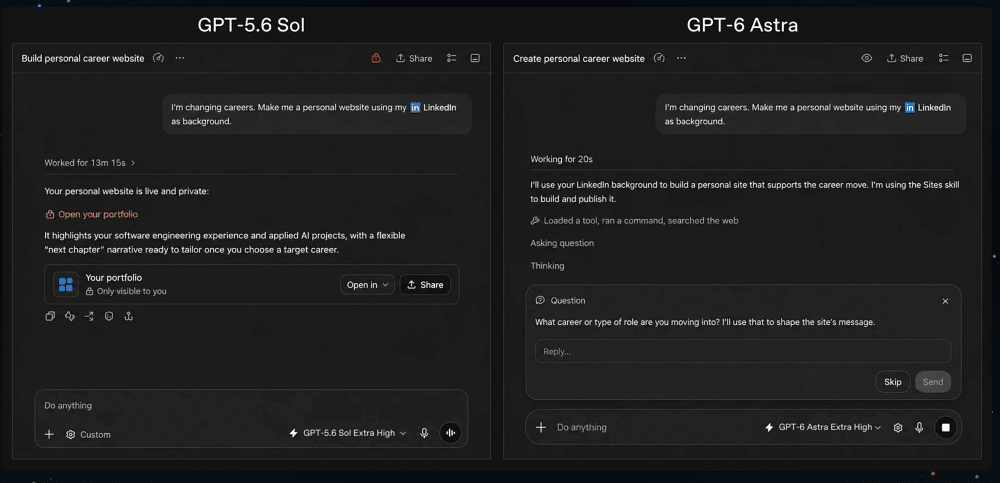Click the blue Your portfolio app thumbnail

point(66,285)
